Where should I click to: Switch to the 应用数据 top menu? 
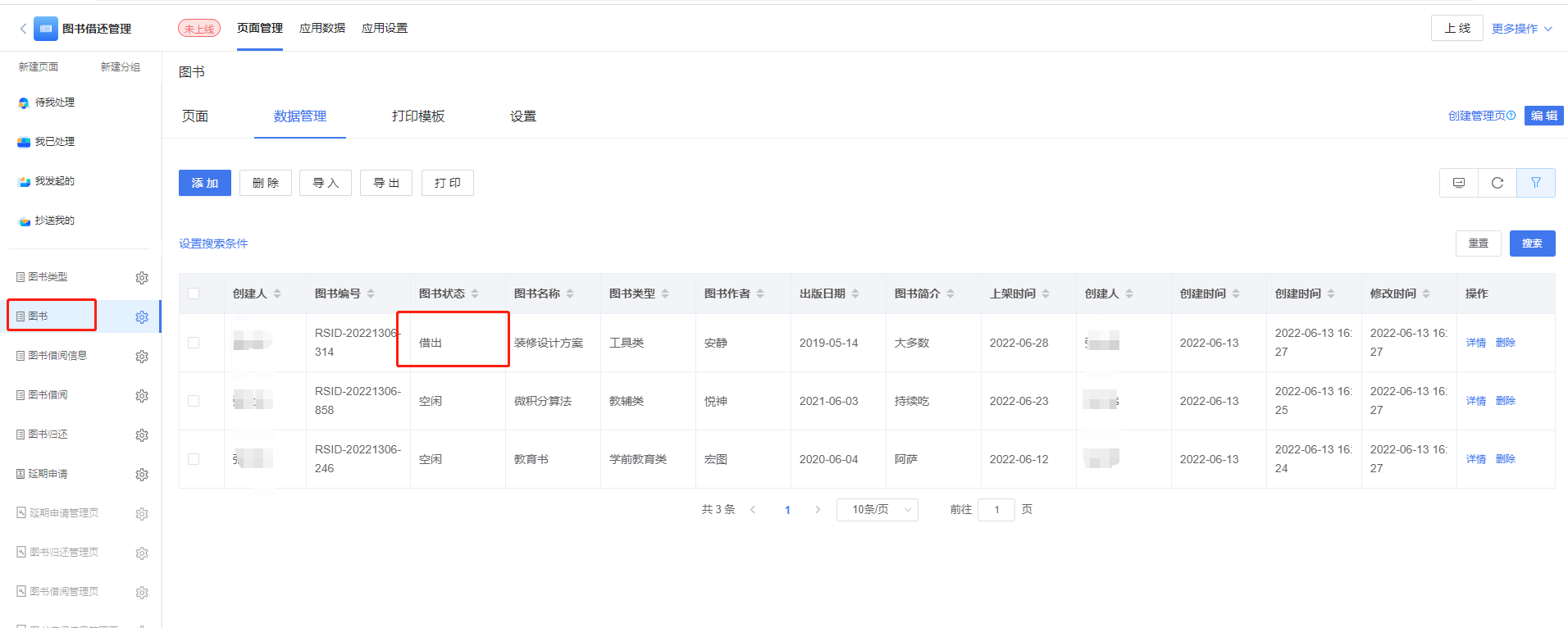(322, 29)
